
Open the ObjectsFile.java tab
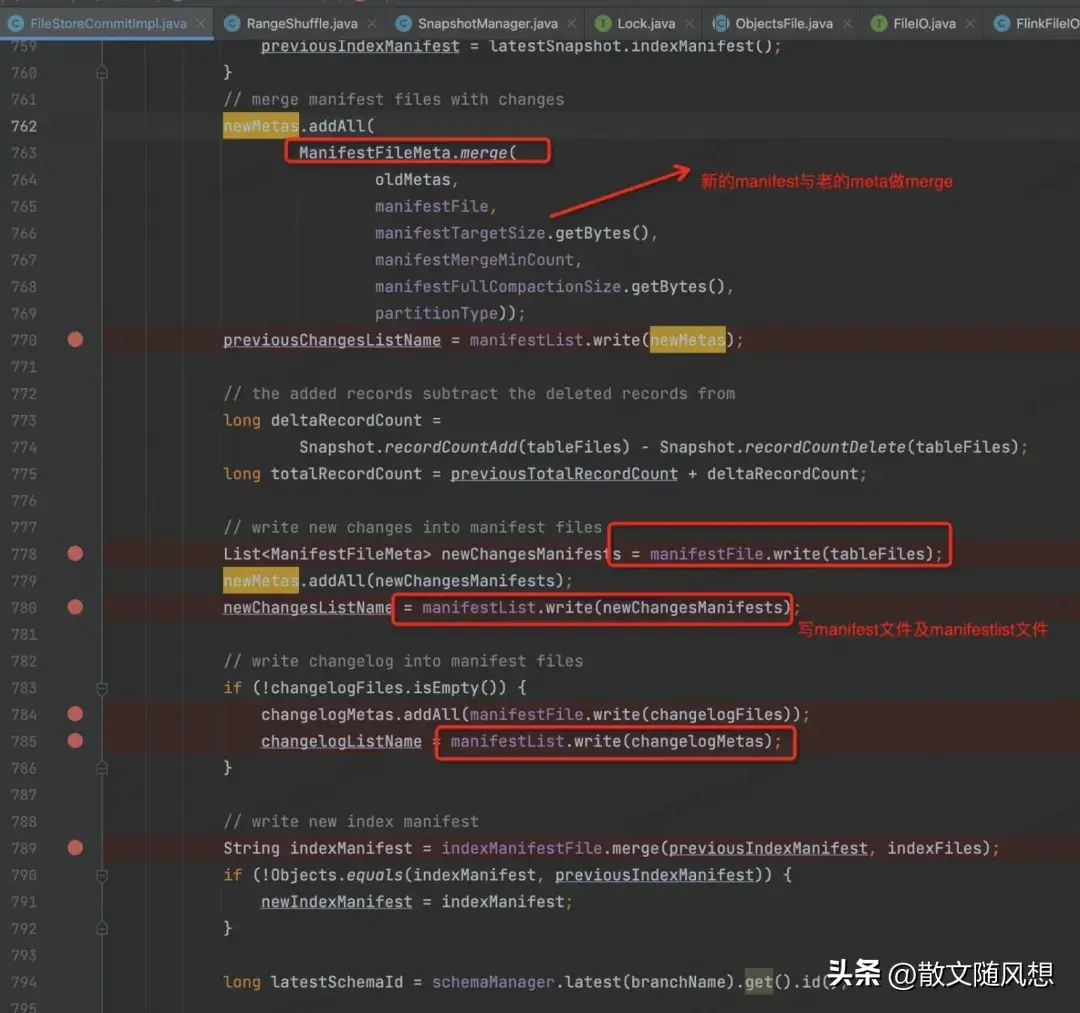click(784, 23)
